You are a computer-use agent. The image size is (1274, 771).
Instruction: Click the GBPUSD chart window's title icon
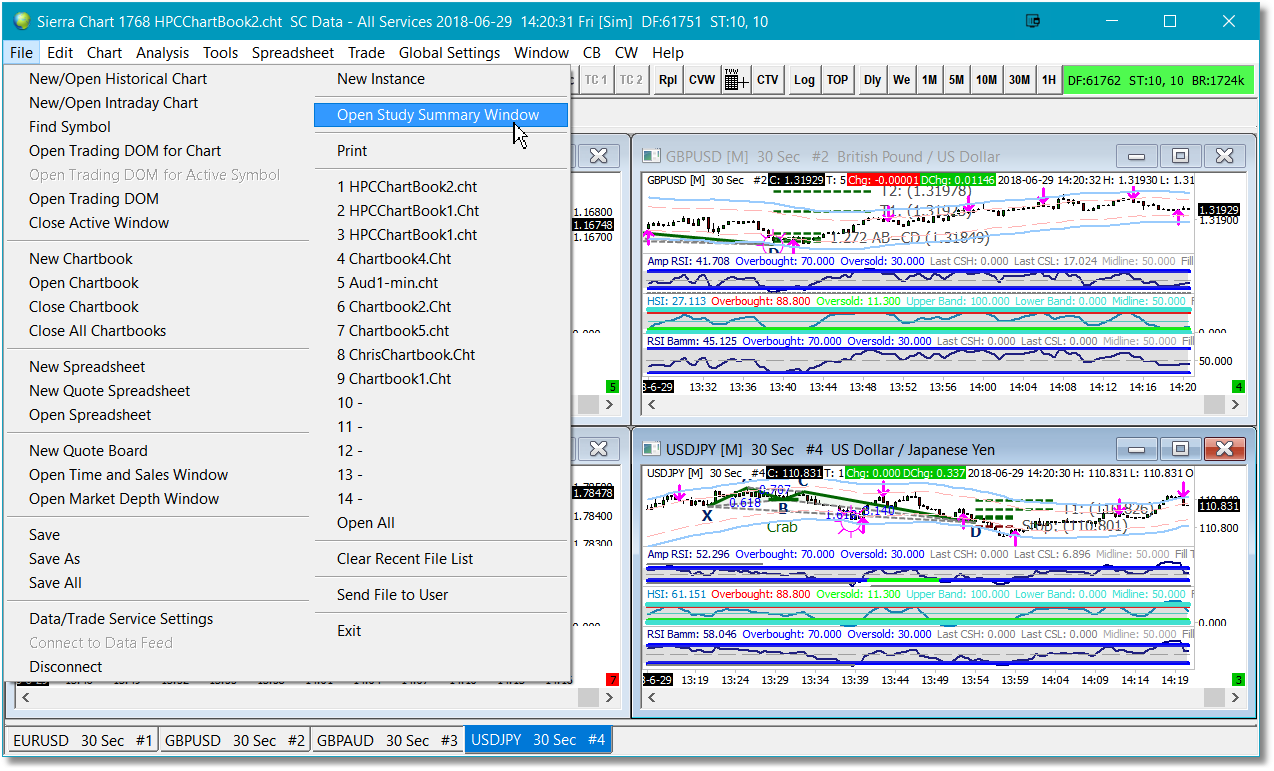pos(652,156)
